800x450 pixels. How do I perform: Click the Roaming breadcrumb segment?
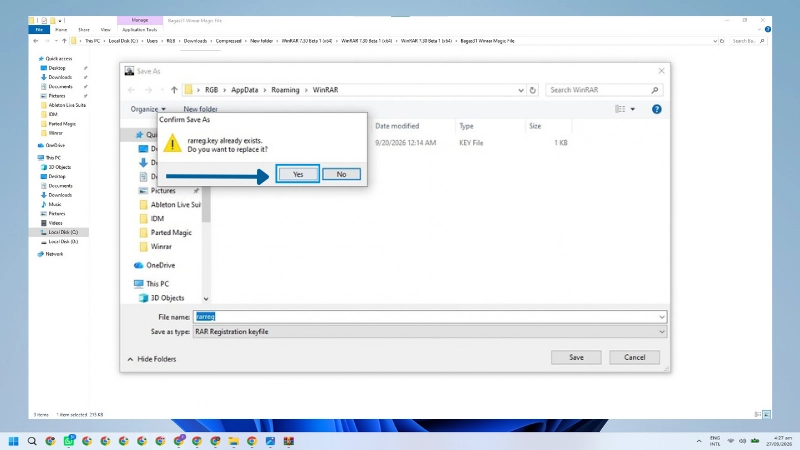tap(285, 90)
